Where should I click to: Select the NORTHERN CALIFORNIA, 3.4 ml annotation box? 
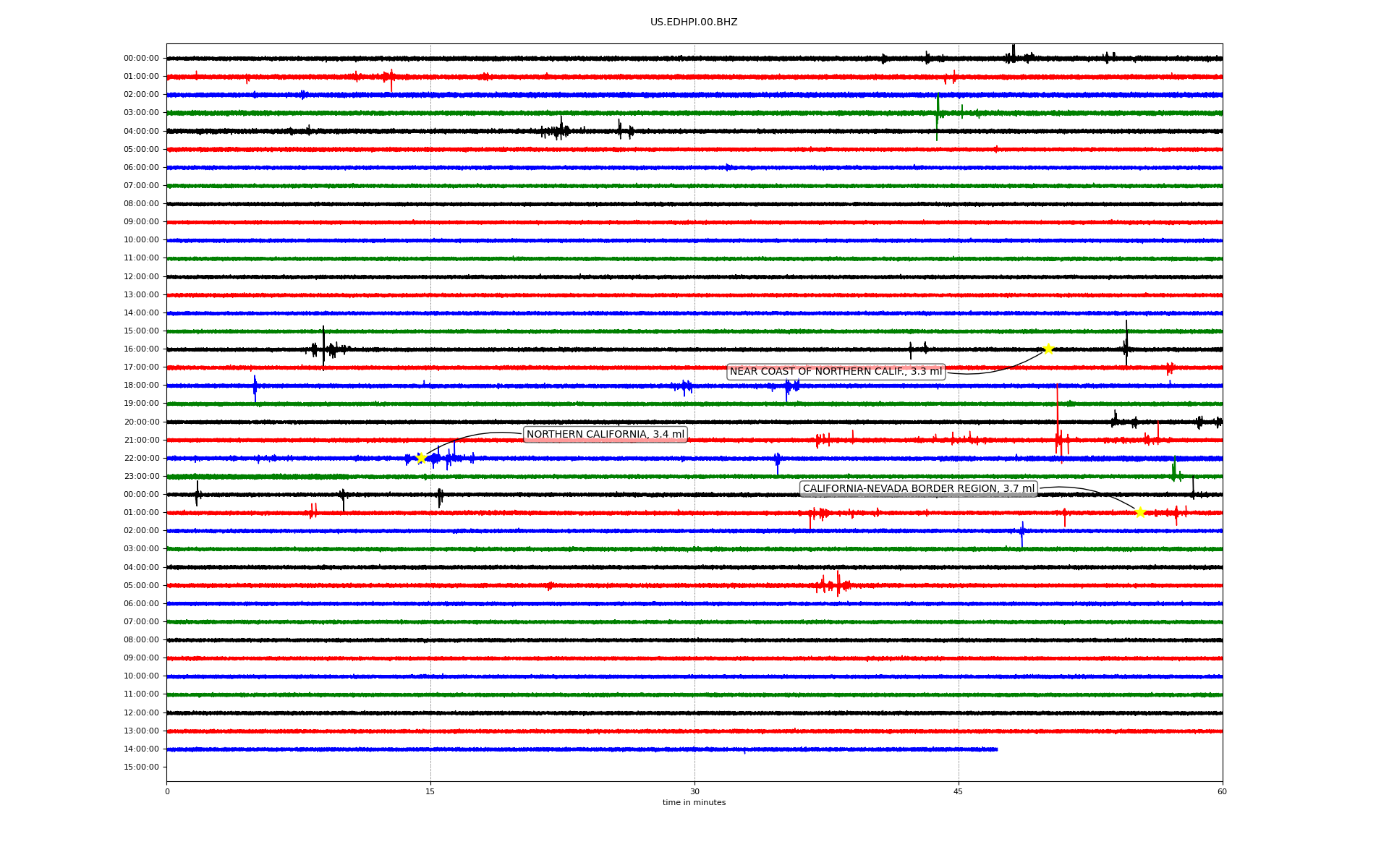click(605, 435)
